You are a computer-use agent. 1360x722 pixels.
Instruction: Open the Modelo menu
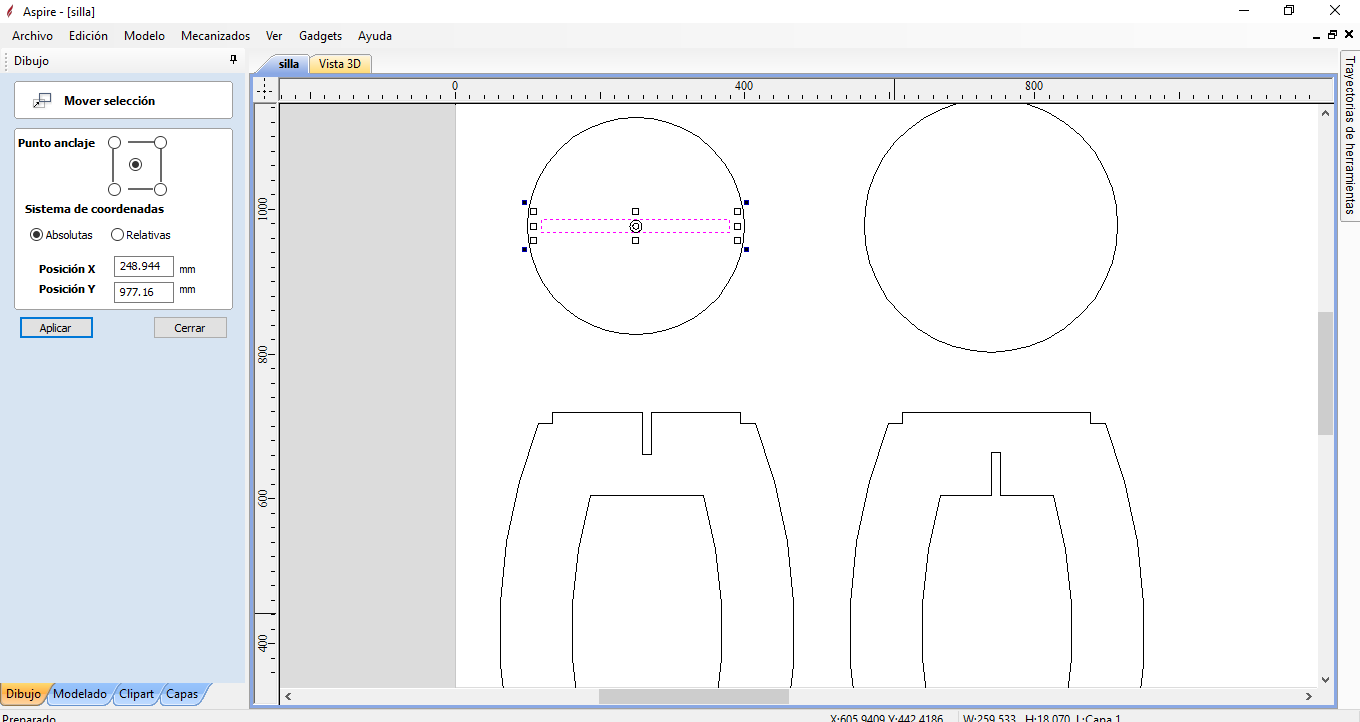pyautogui.click(x=144, y=36)
